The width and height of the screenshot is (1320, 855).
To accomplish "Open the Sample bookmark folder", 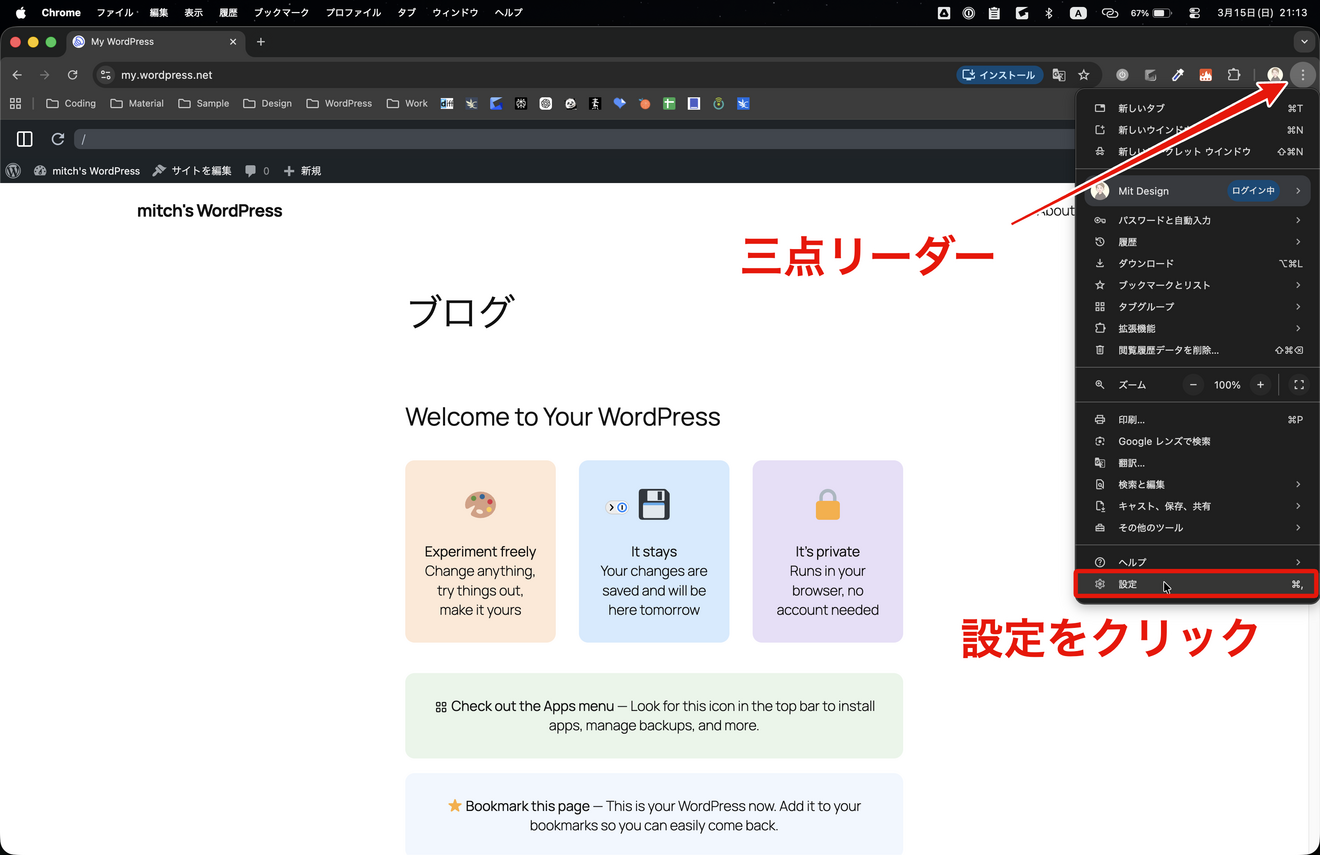I will pos(203,103).
